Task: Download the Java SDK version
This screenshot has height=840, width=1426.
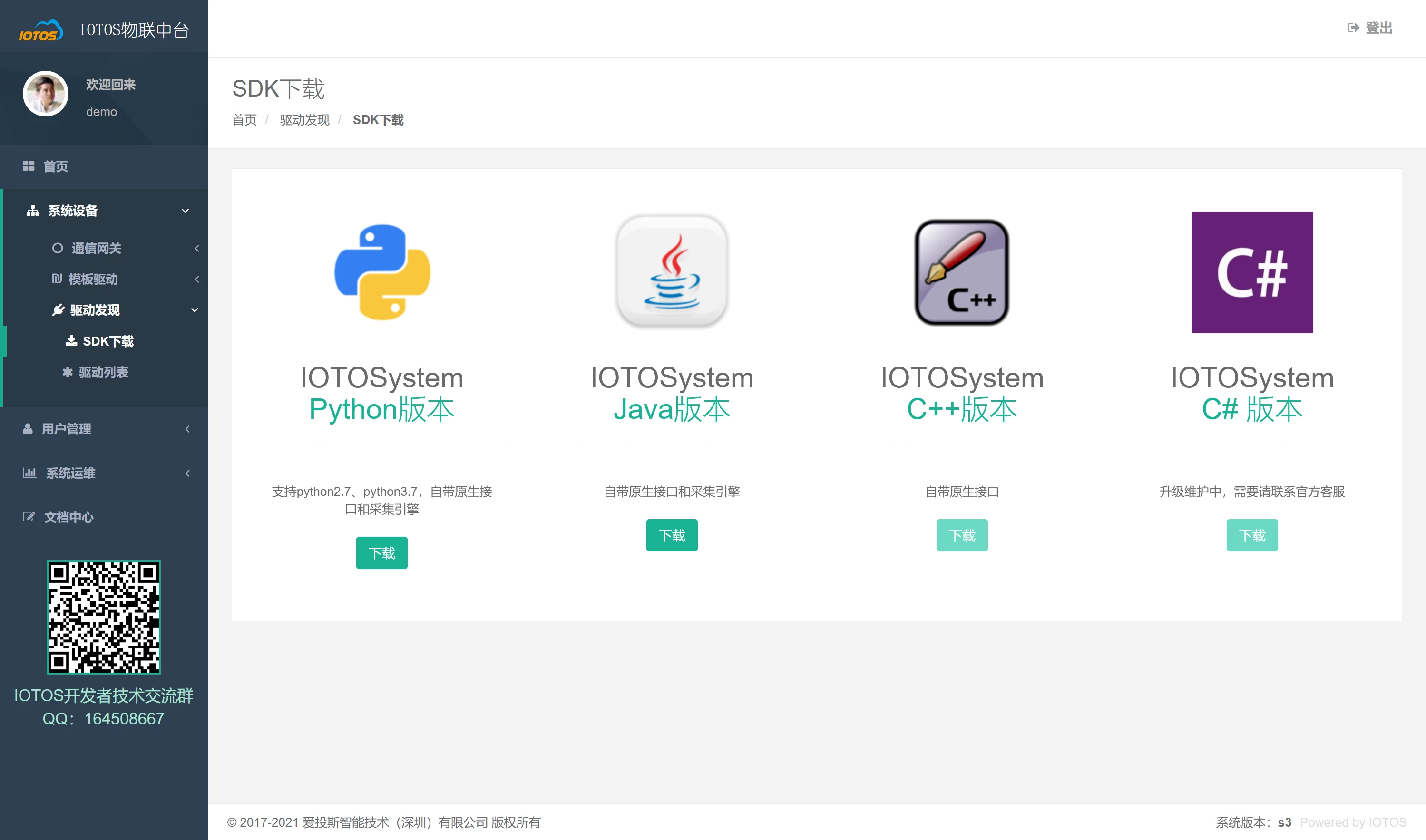Action: (x=672, y=535)
